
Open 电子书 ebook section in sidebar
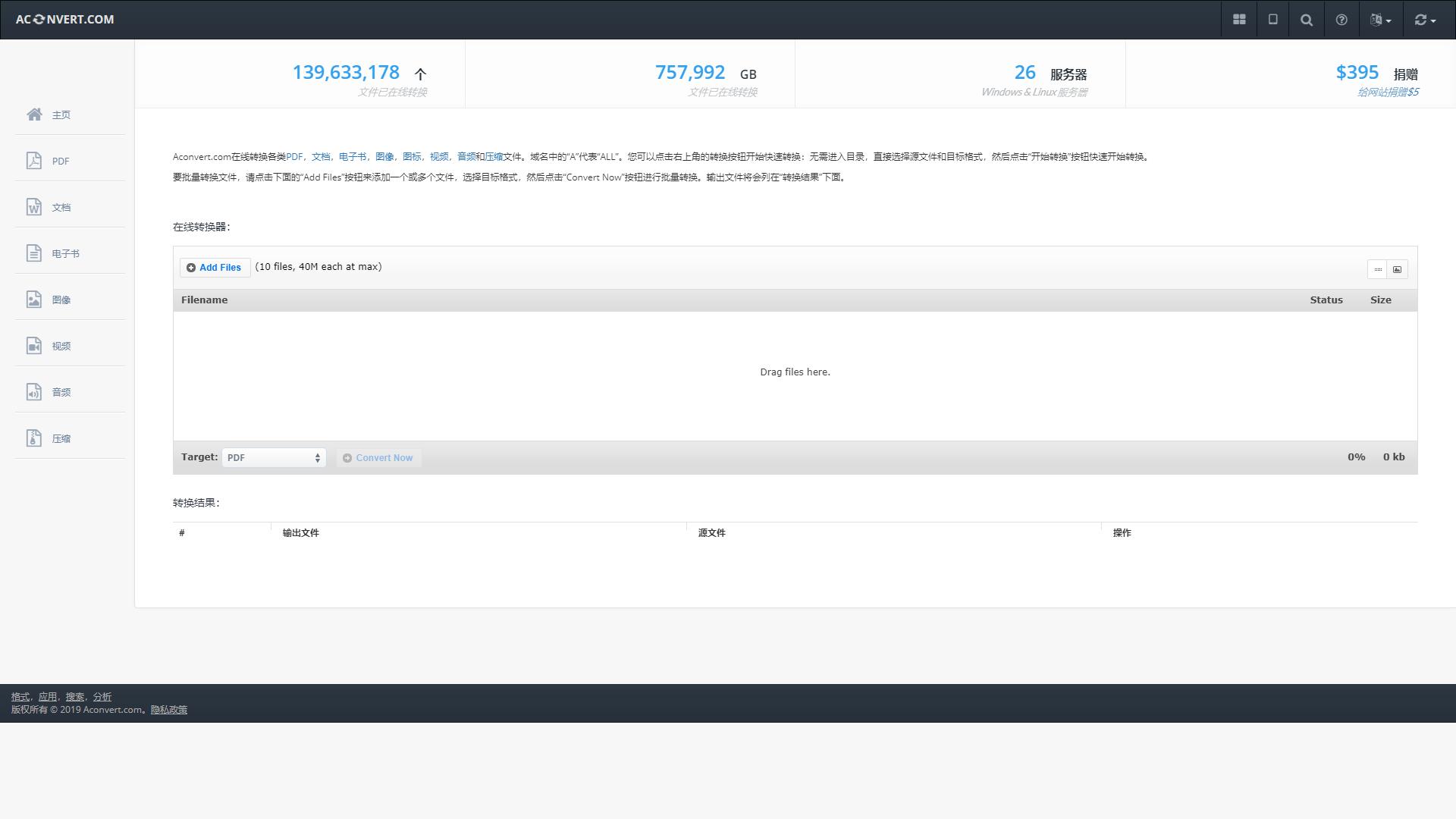pos(65,253)
